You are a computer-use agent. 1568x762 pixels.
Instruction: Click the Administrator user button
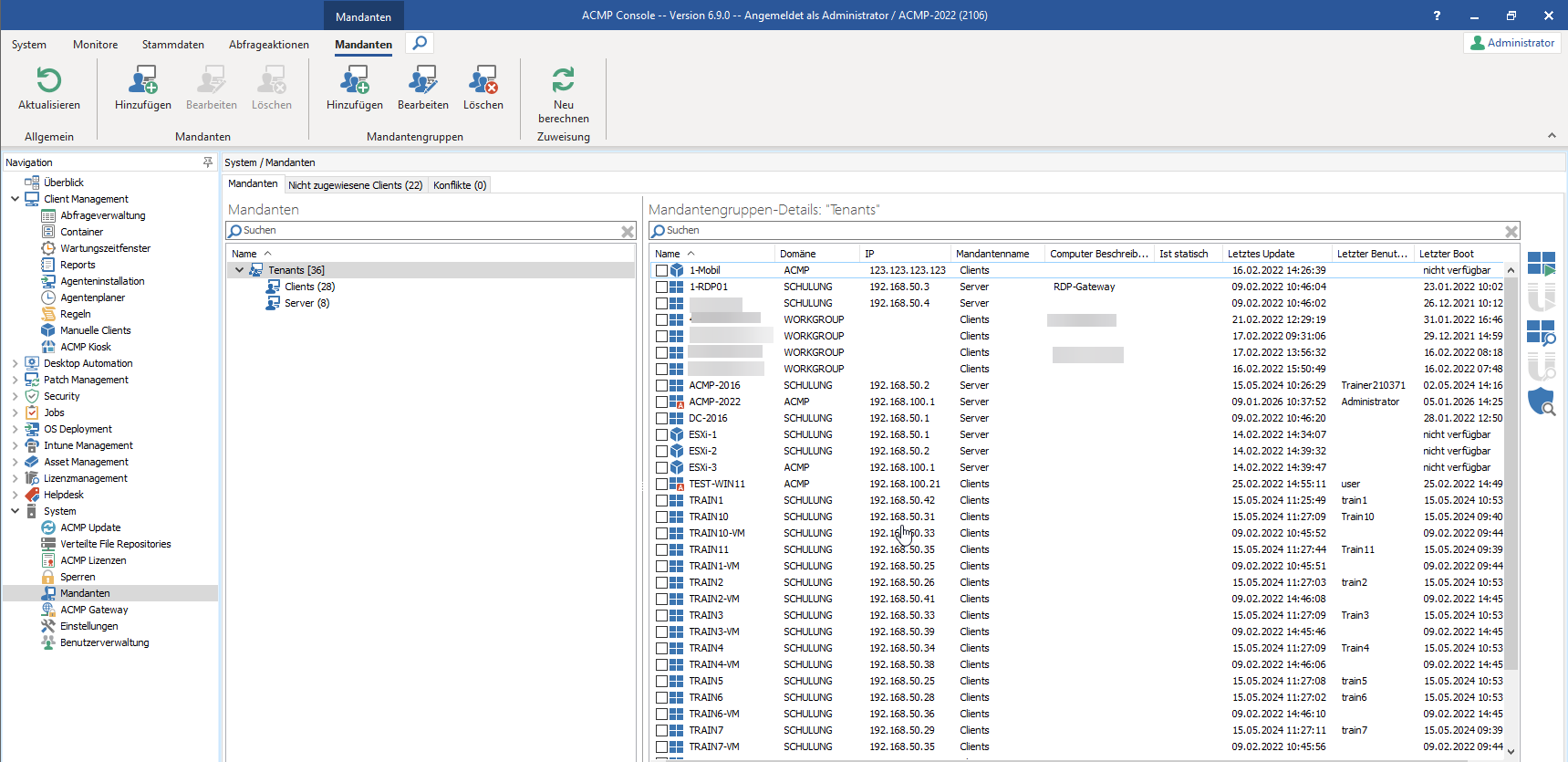tap(1511, 43)
